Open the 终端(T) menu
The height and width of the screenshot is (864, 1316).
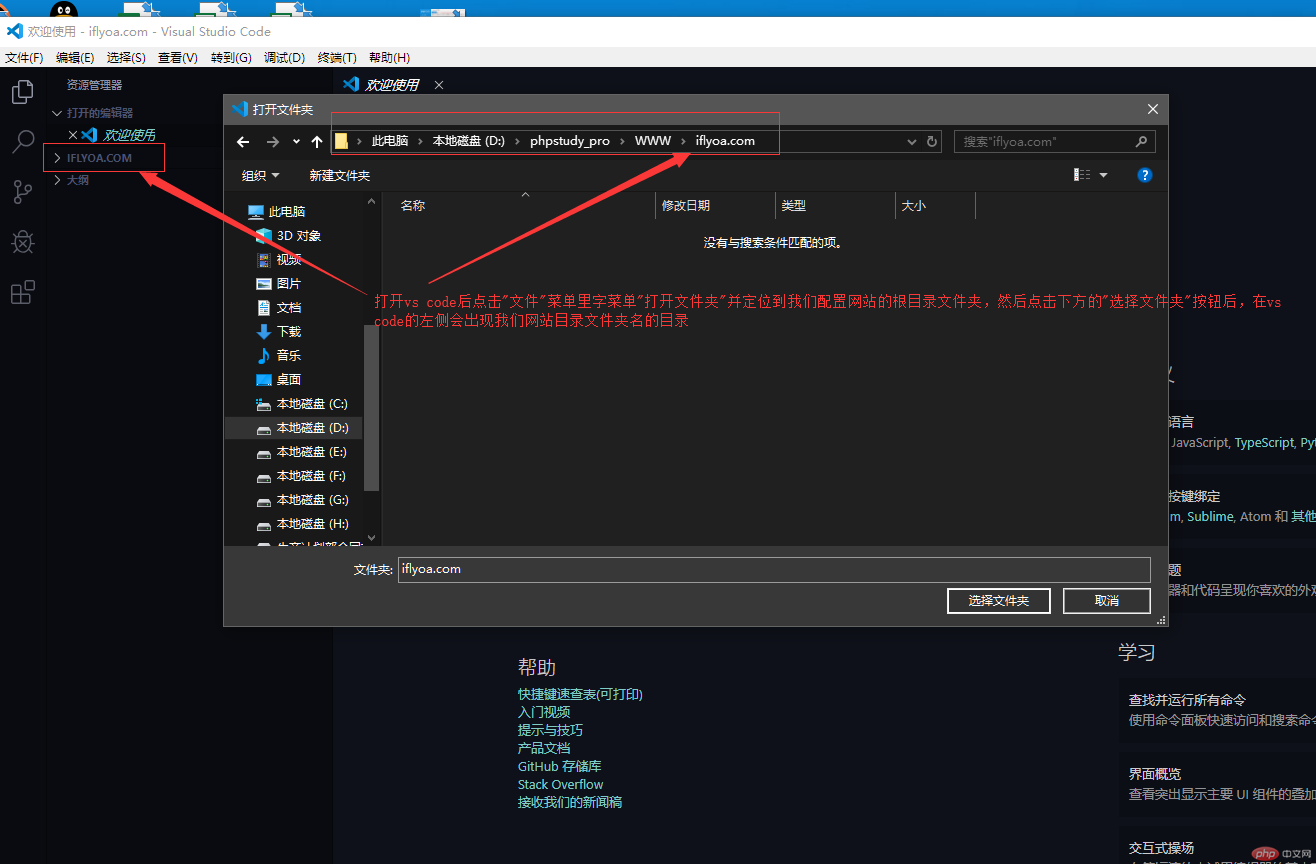337,58
